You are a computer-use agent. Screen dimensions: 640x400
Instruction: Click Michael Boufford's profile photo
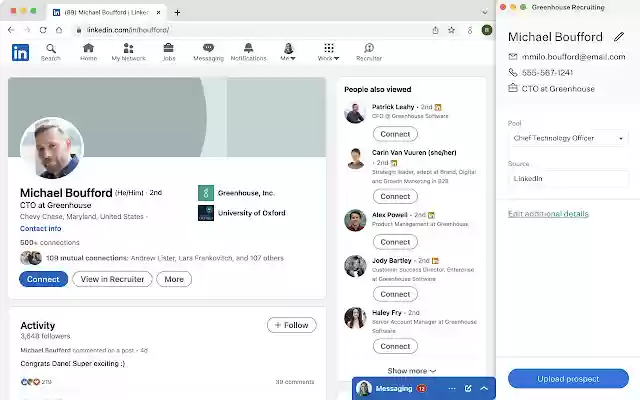coord(52,148)
